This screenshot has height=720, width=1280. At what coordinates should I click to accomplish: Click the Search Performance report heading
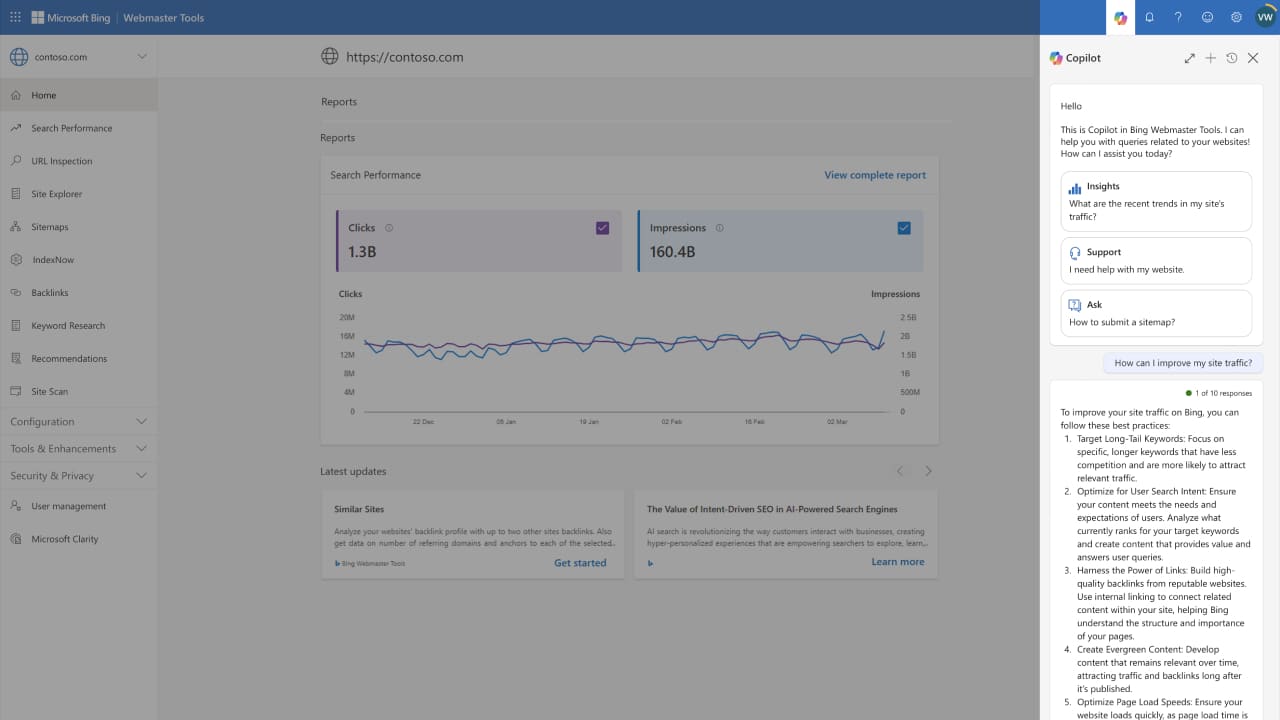[x=376, y=175]
